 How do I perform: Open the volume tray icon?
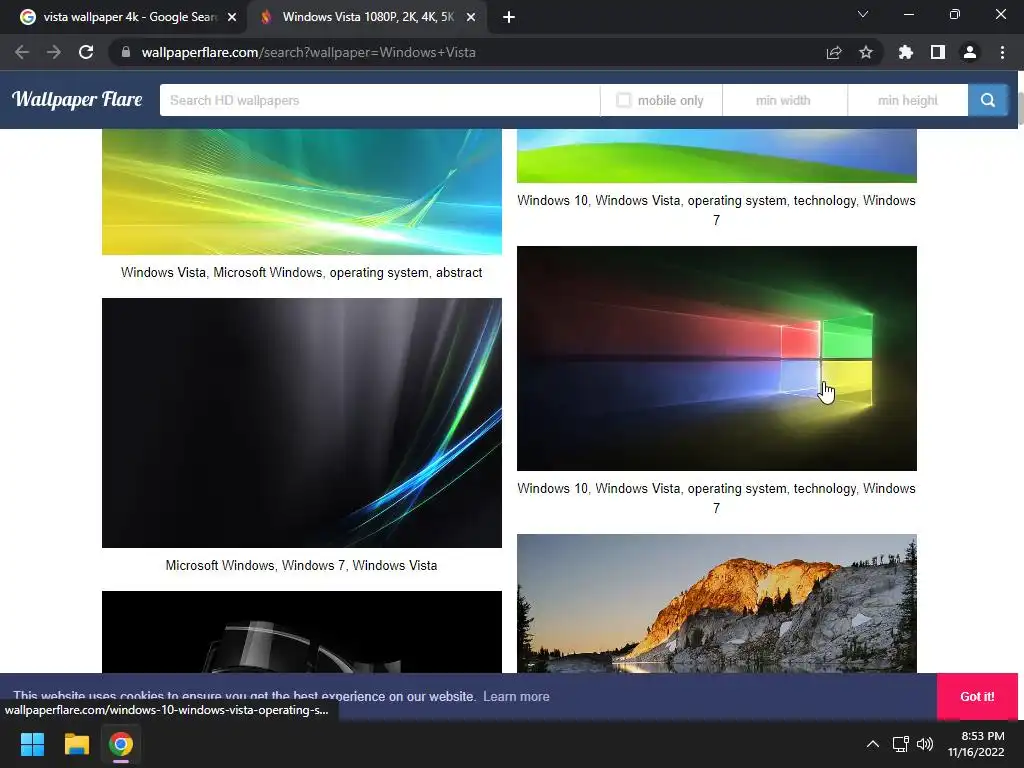coord(925,744)
